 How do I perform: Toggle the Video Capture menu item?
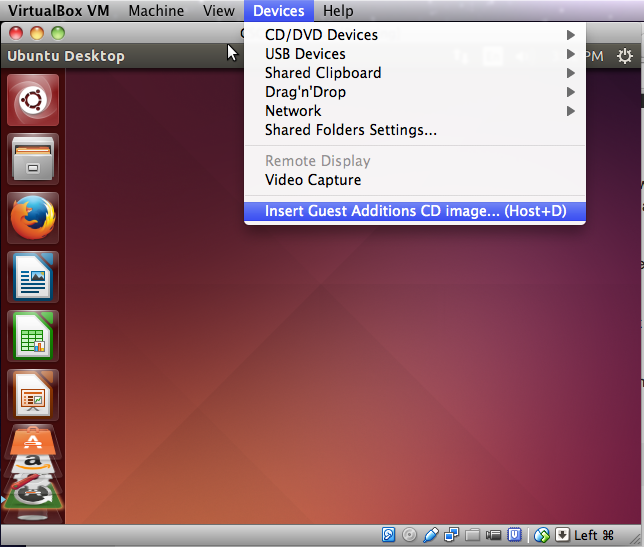click(415, 180)
